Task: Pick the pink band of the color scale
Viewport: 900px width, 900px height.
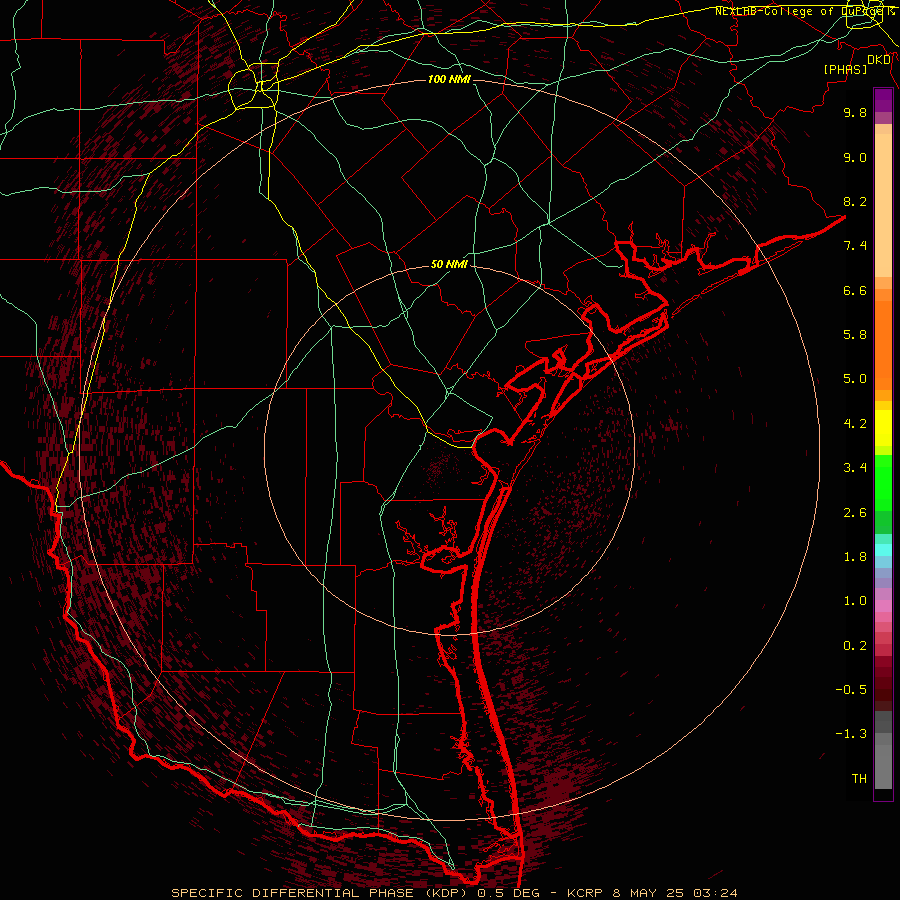Action: pyautogui.click(x=883, y=606)
